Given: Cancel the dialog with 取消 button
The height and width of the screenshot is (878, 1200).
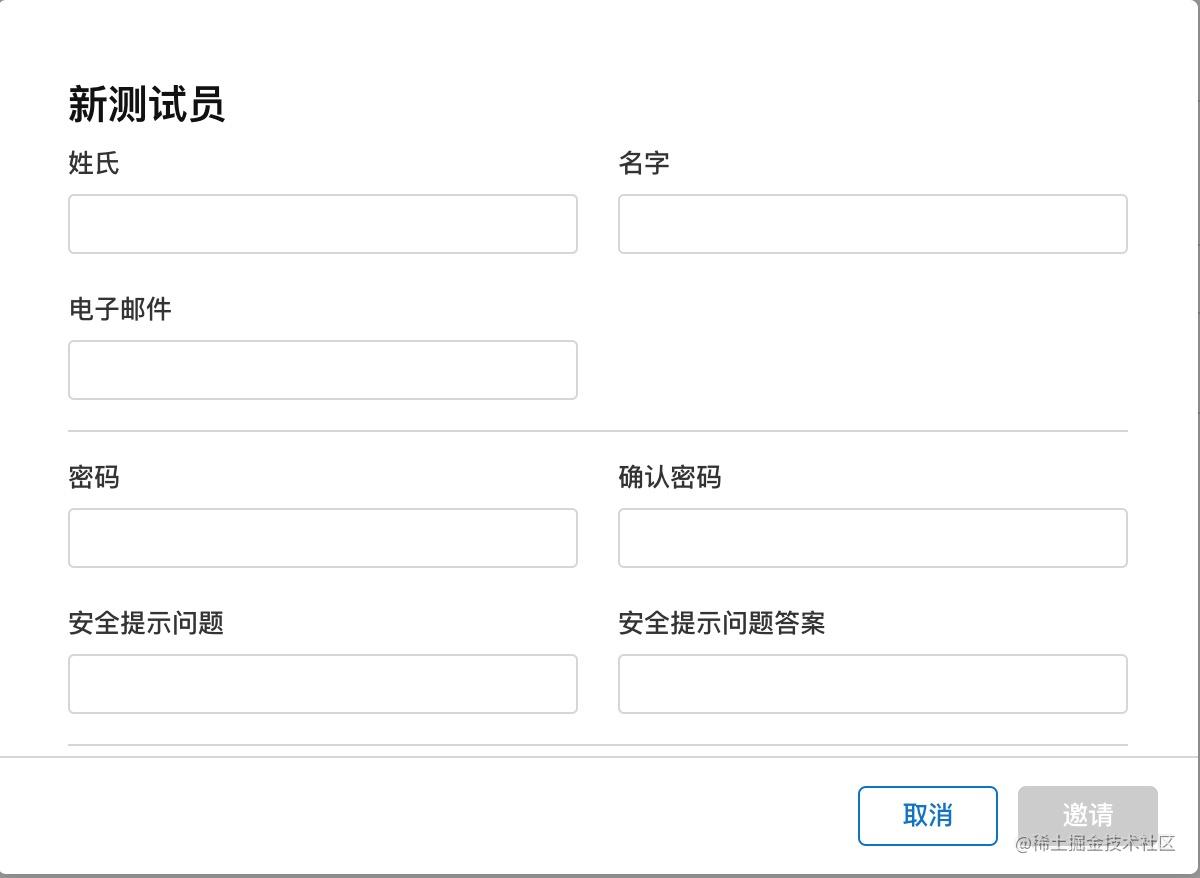Looking at the screenshot, I should (x=928, y=816).
